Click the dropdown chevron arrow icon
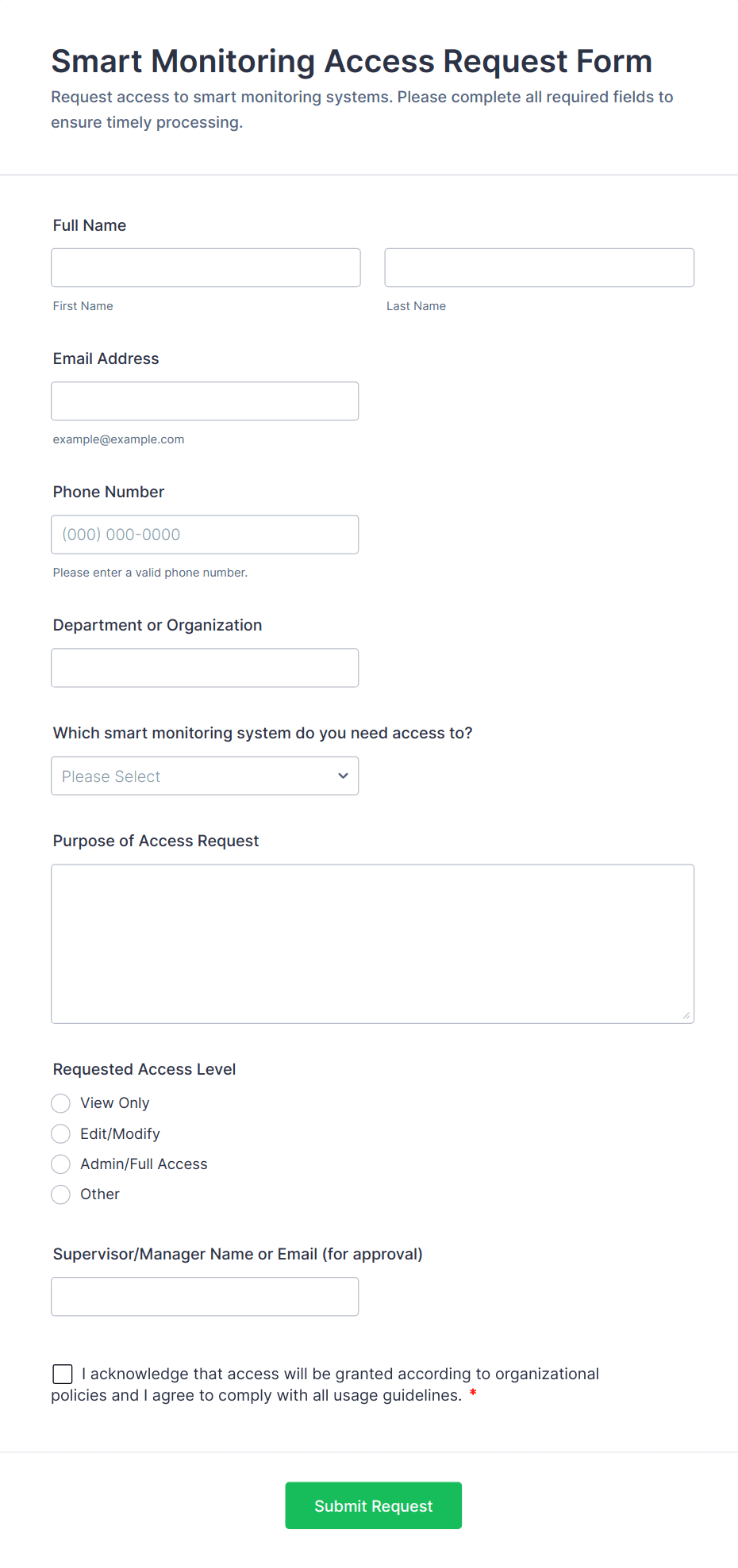This screenshot has height=1568, width=738. (343, 776)
